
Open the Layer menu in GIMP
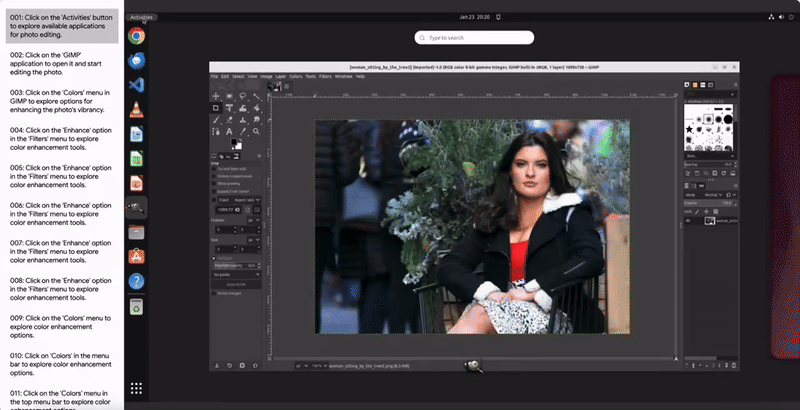pos(281,76)
